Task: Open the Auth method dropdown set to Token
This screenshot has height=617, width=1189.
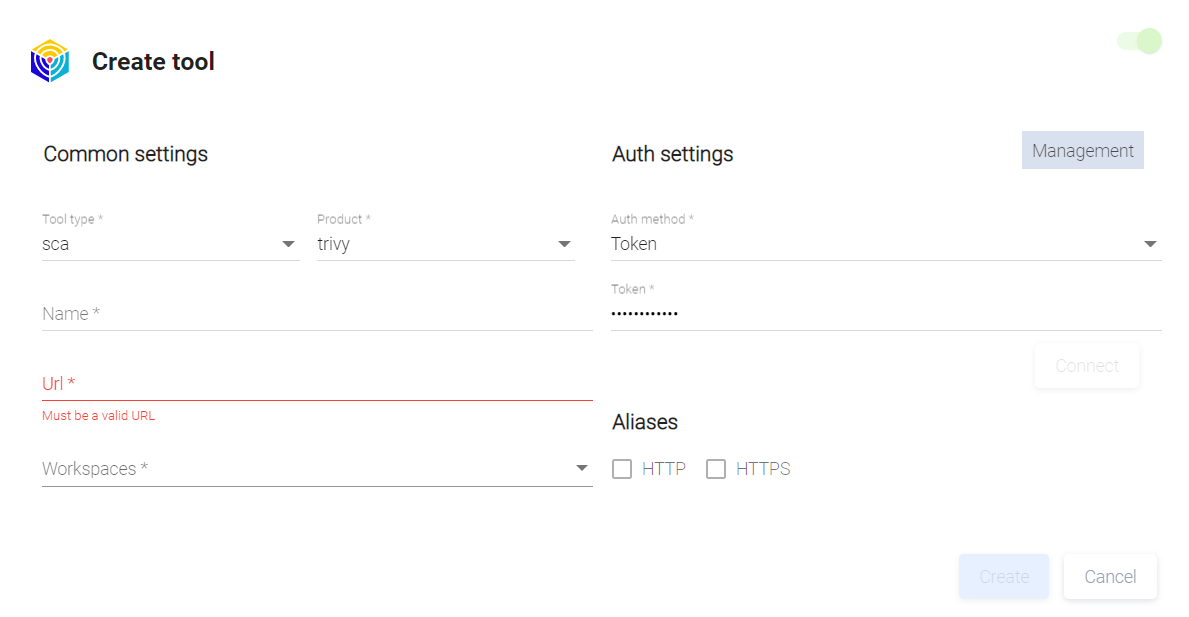Action: pos(885,244)
